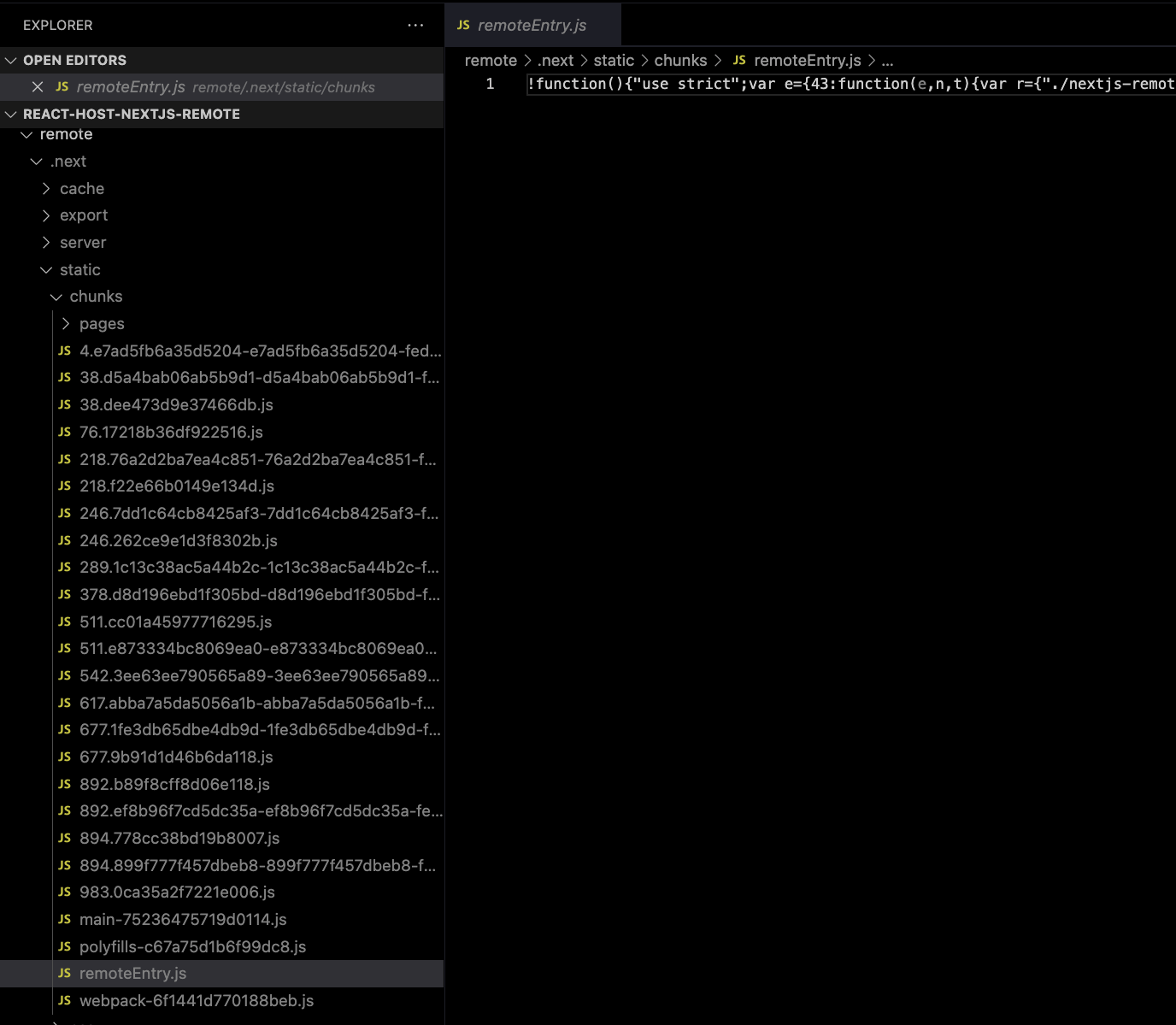Viewport: 1176px width, 1025px height.
Task: Collapse the .next folder
Action: [37, 161]
